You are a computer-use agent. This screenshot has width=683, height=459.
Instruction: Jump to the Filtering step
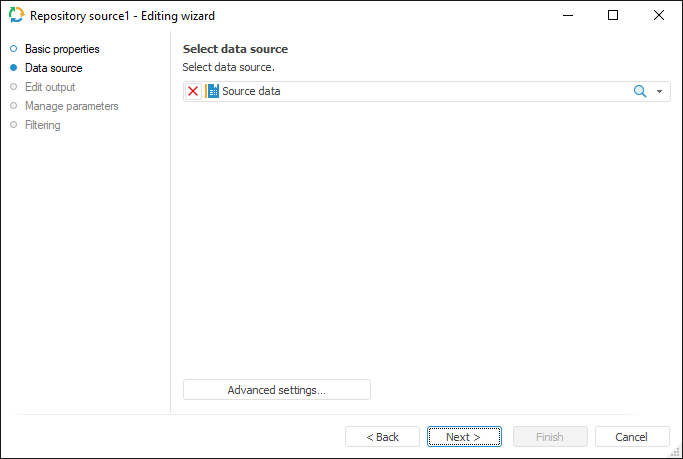[42, 125]
